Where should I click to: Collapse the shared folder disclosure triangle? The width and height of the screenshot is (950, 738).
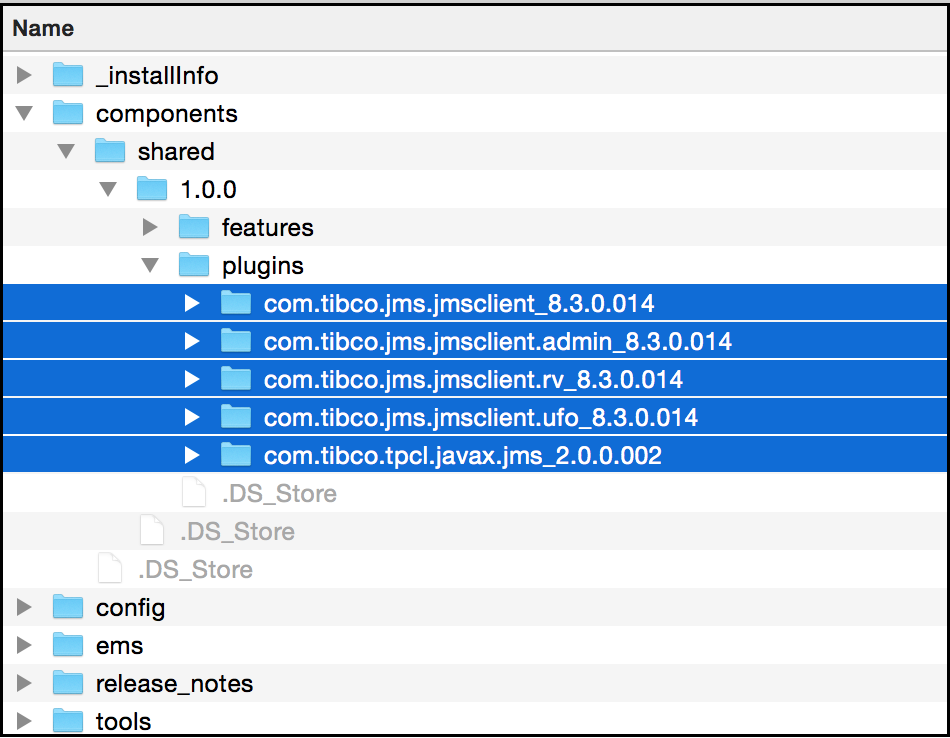[x=67, y=151]
